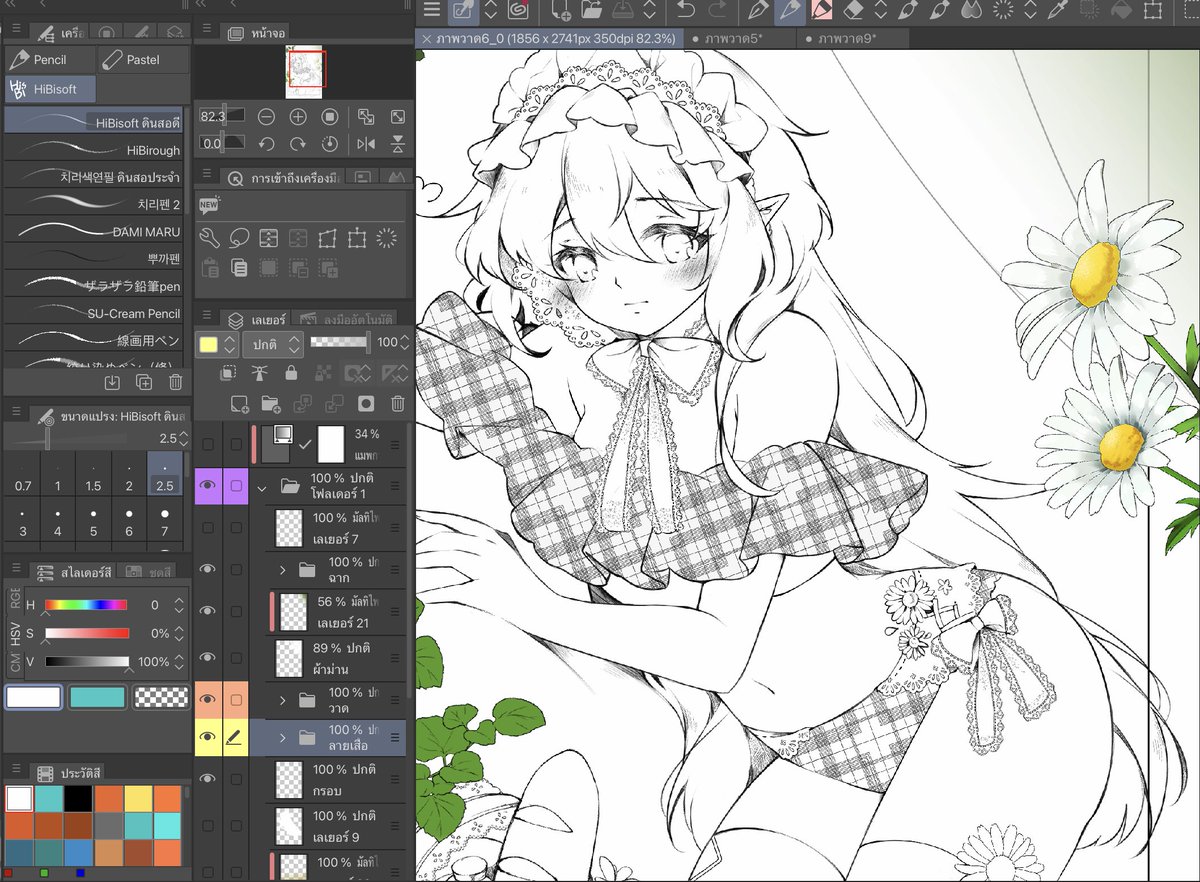Viewport: 1200px width, 882px height.
Task: Switch to the ภาพวาด5 canvas tab
Action: pos(741,39)
